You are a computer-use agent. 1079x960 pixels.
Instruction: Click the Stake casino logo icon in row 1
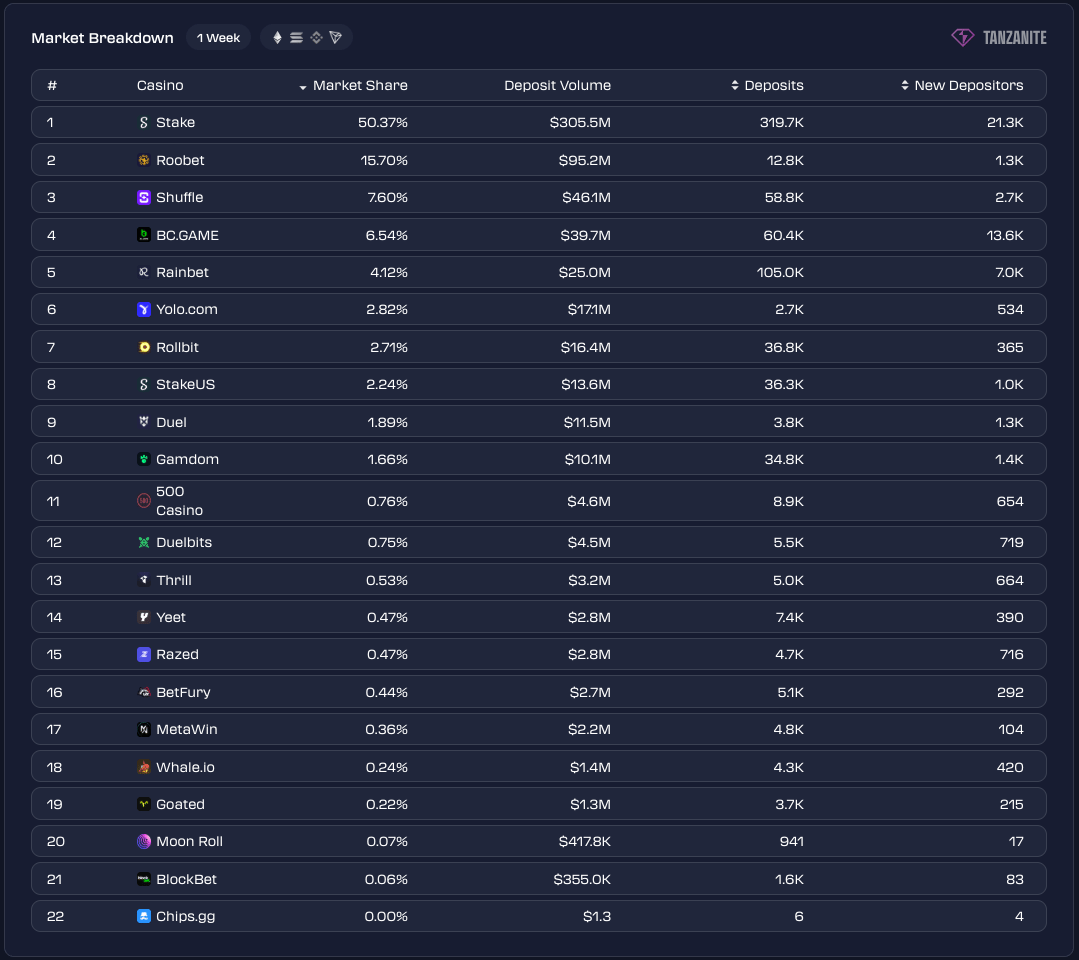coord(144,122)
